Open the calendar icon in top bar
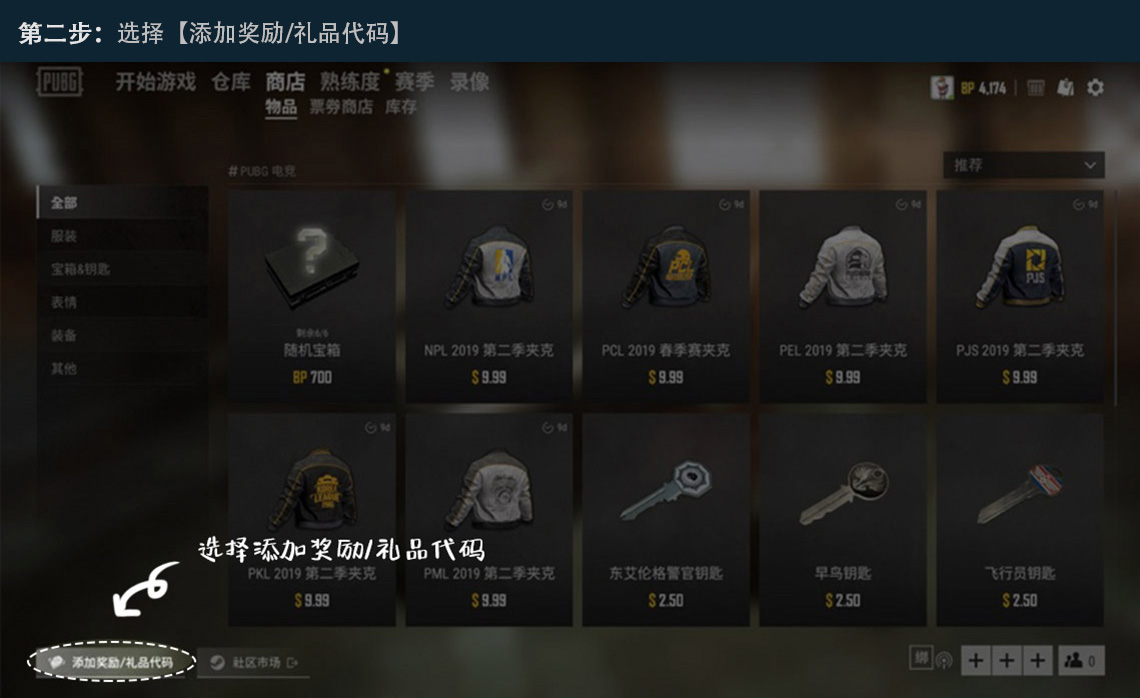The image size is (1140, 698). pos(1035,88)
